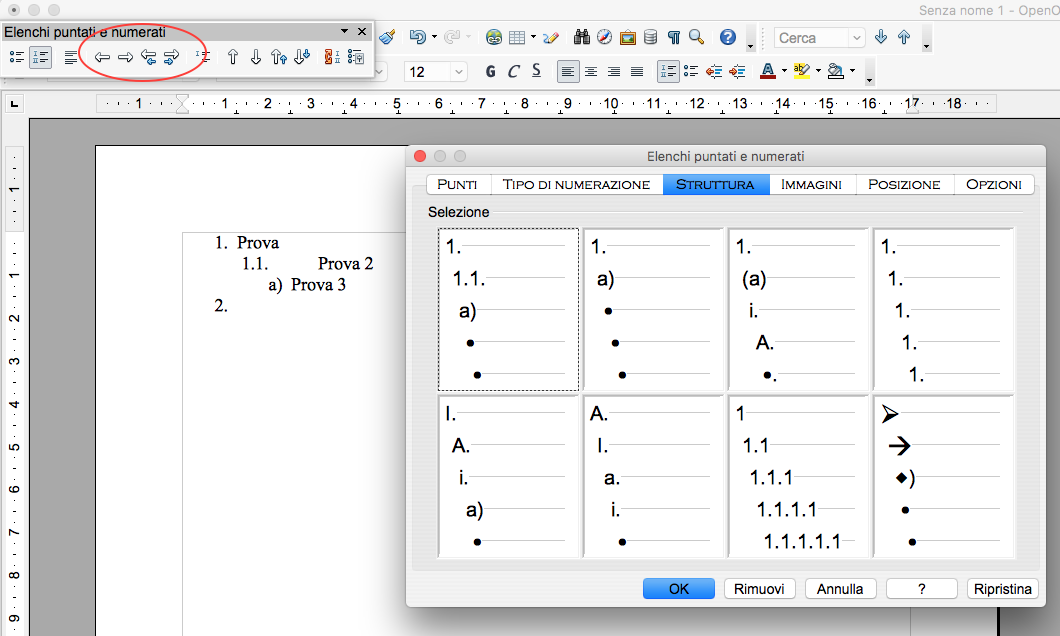1060x636 pixels.
Task: Demote one level with subpoints icon
Action: tap(172, 57)
